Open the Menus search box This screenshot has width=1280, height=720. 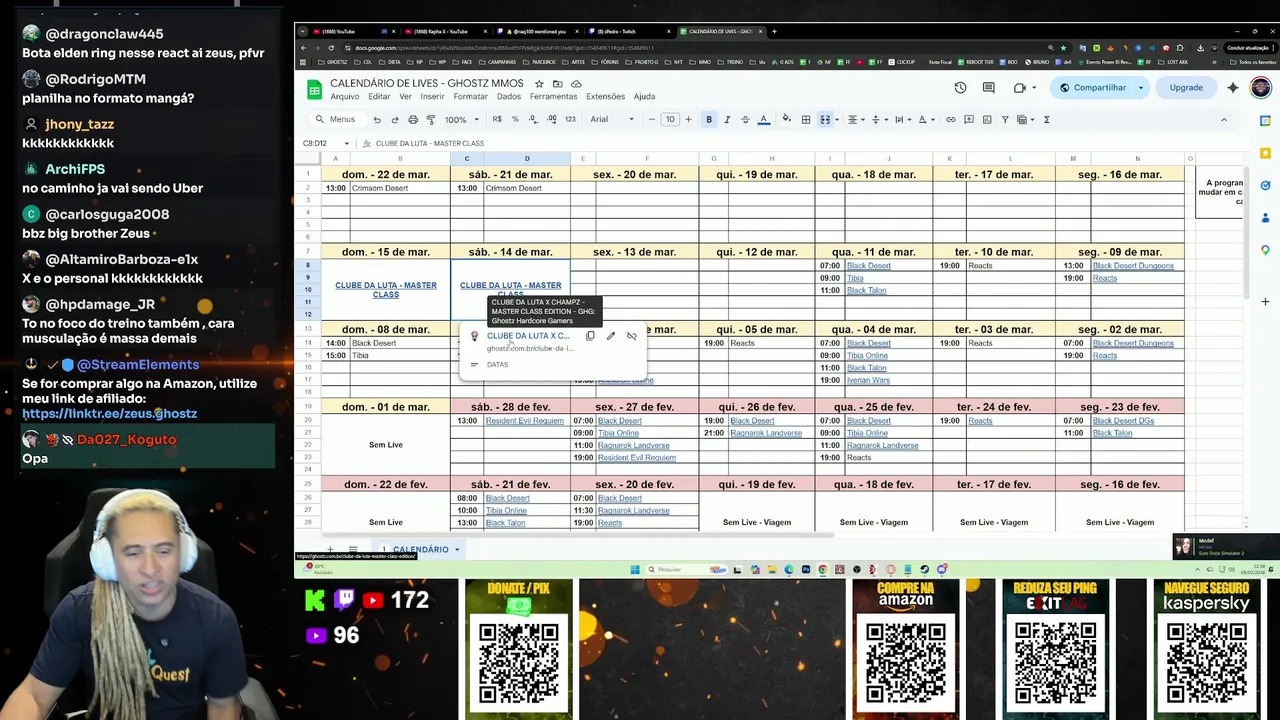[336, 119]
